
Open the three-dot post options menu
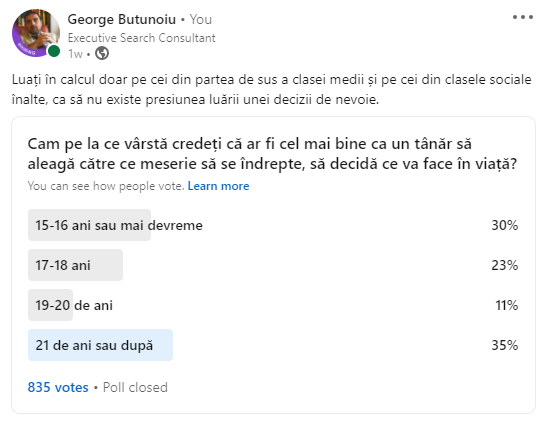pos(523,17)
